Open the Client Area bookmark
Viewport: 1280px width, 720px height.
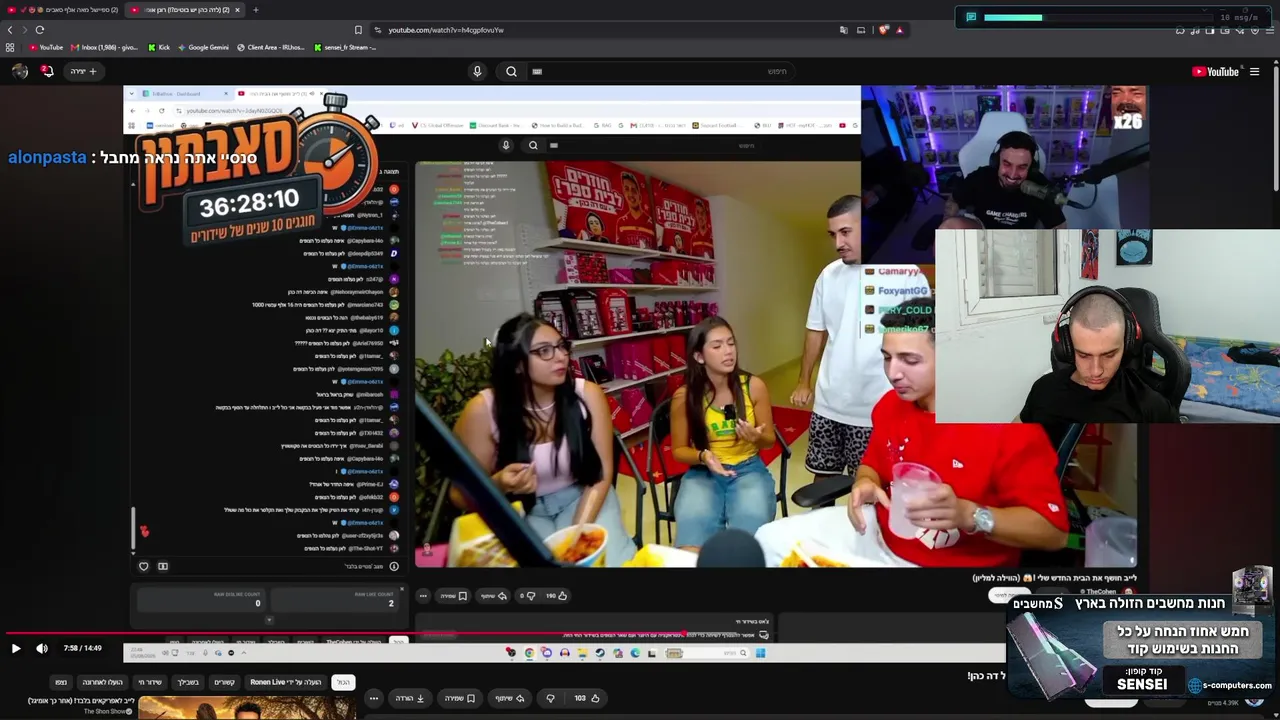(273, 47)
